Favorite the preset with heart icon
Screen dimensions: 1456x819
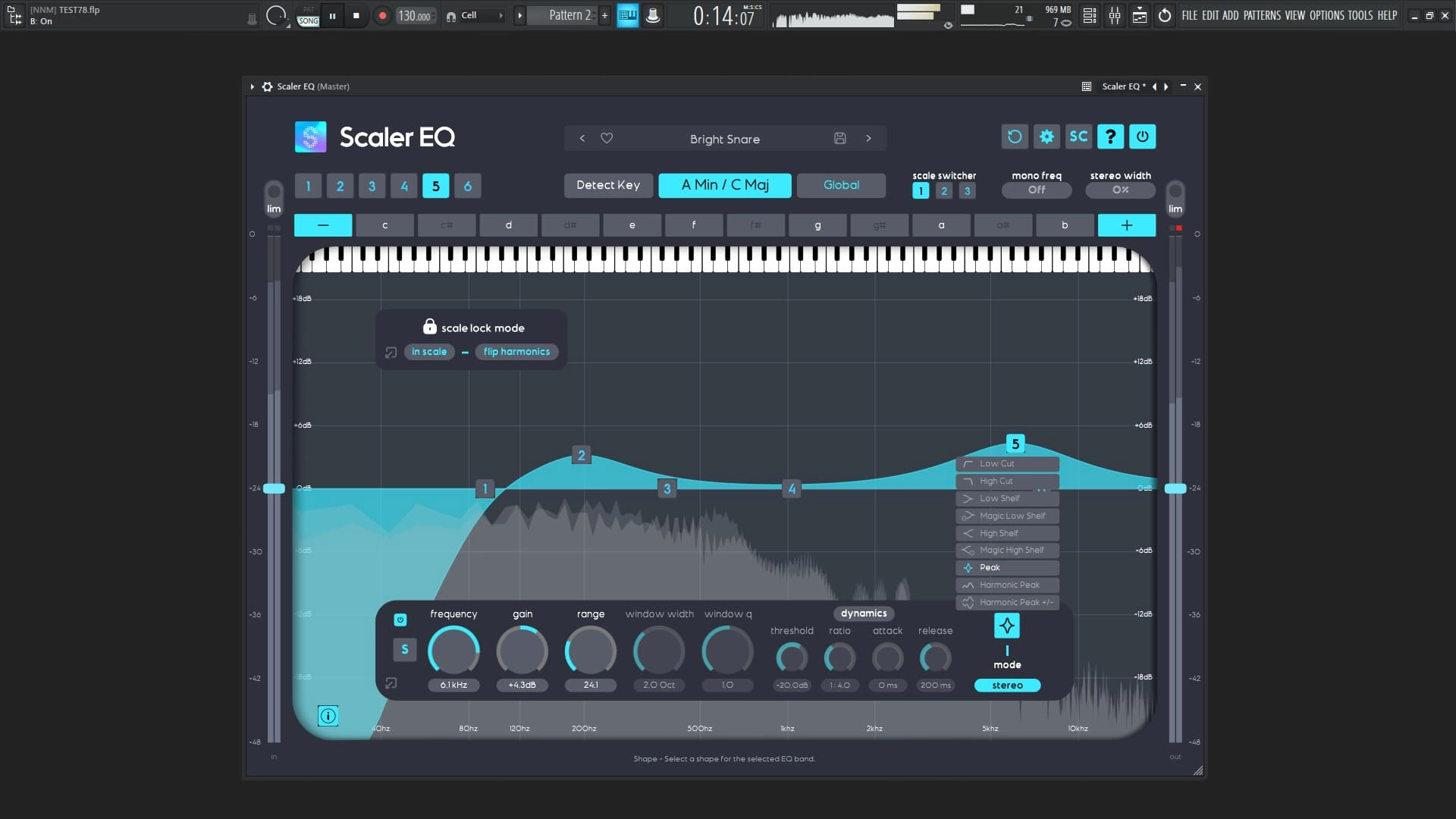607,138
